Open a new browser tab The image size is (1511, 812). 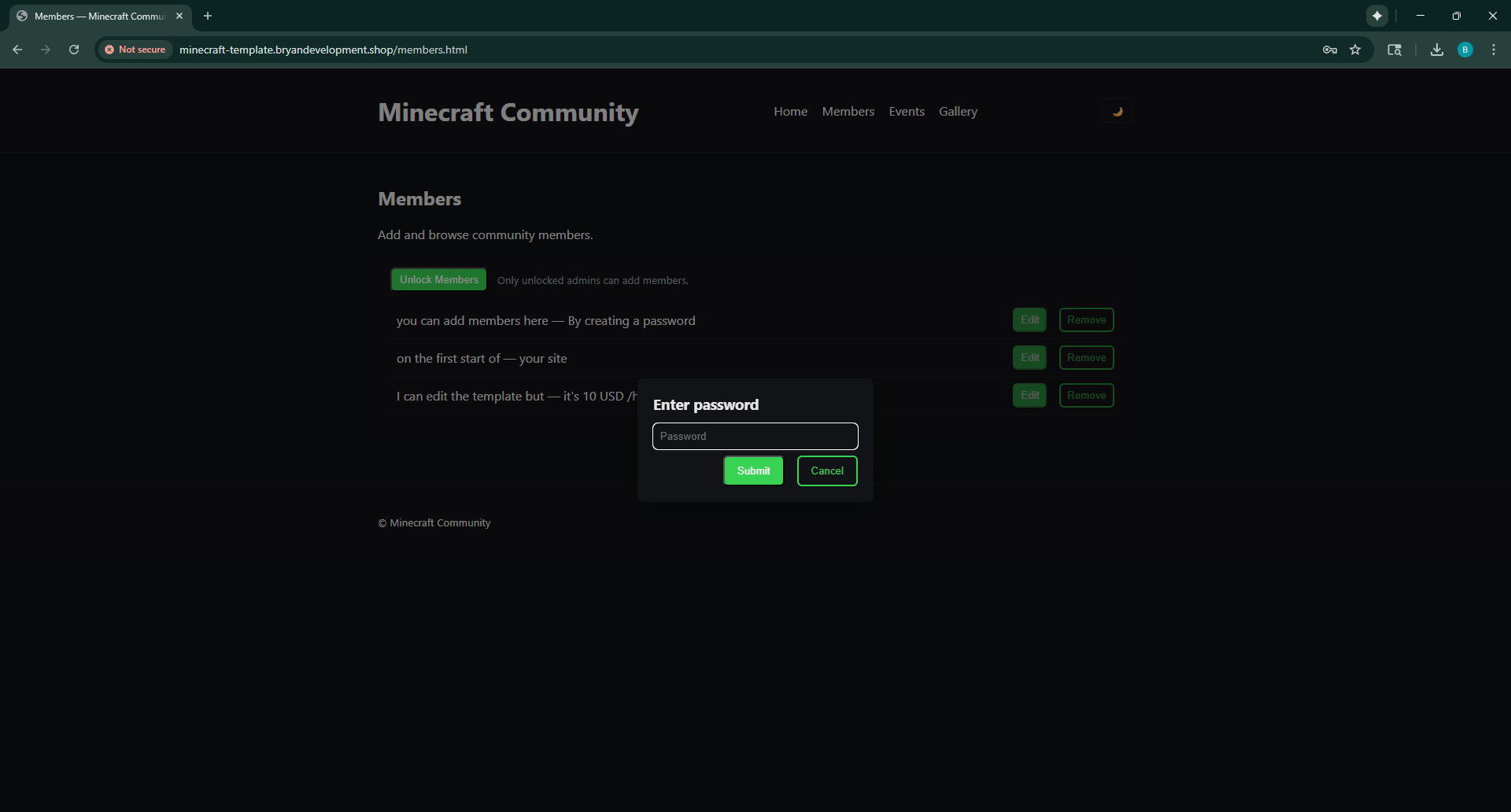tap(208, 16)
